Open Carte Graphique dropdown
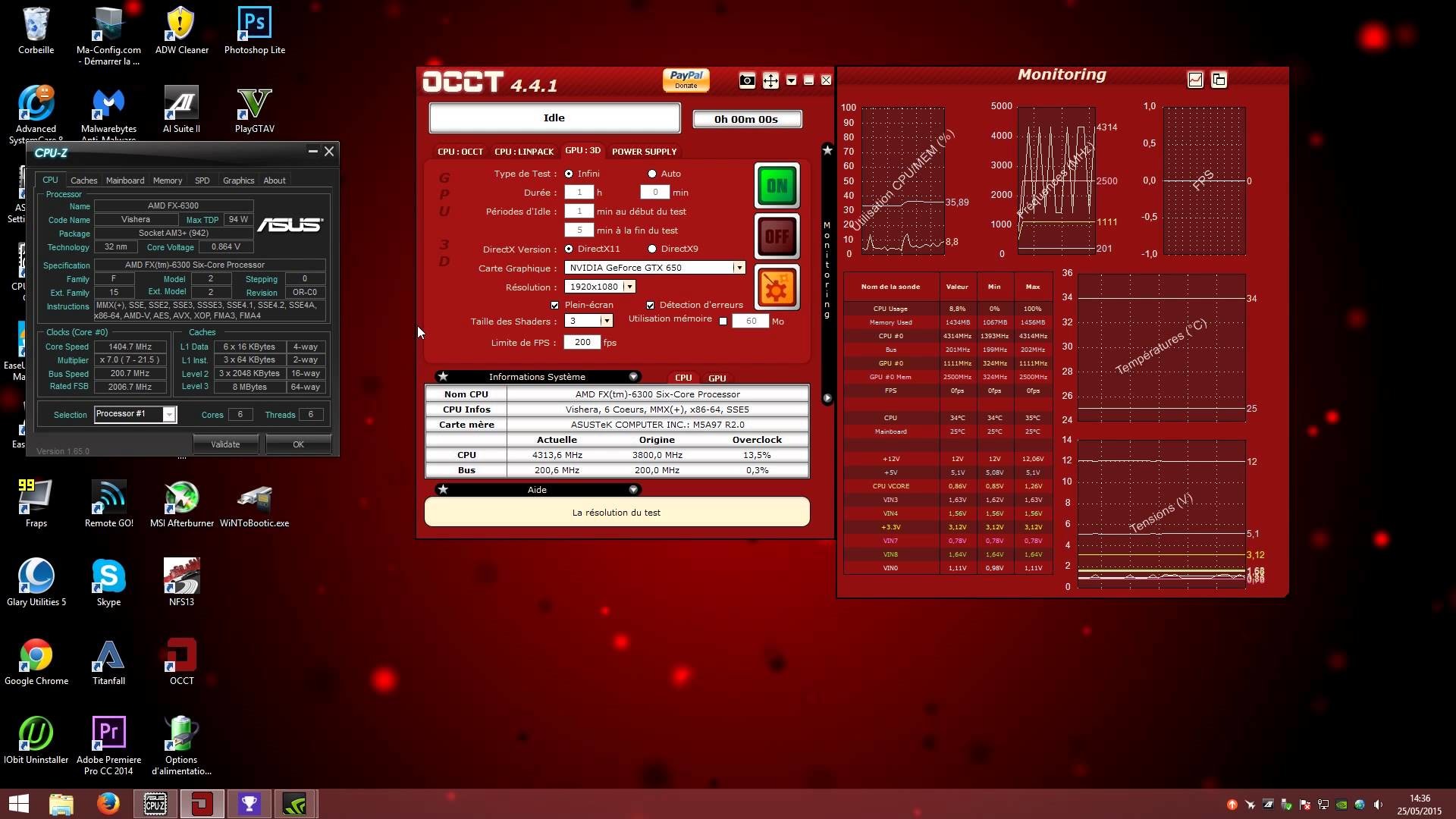The width and height of the screenshot is (1456, 819). click(739, 268)
